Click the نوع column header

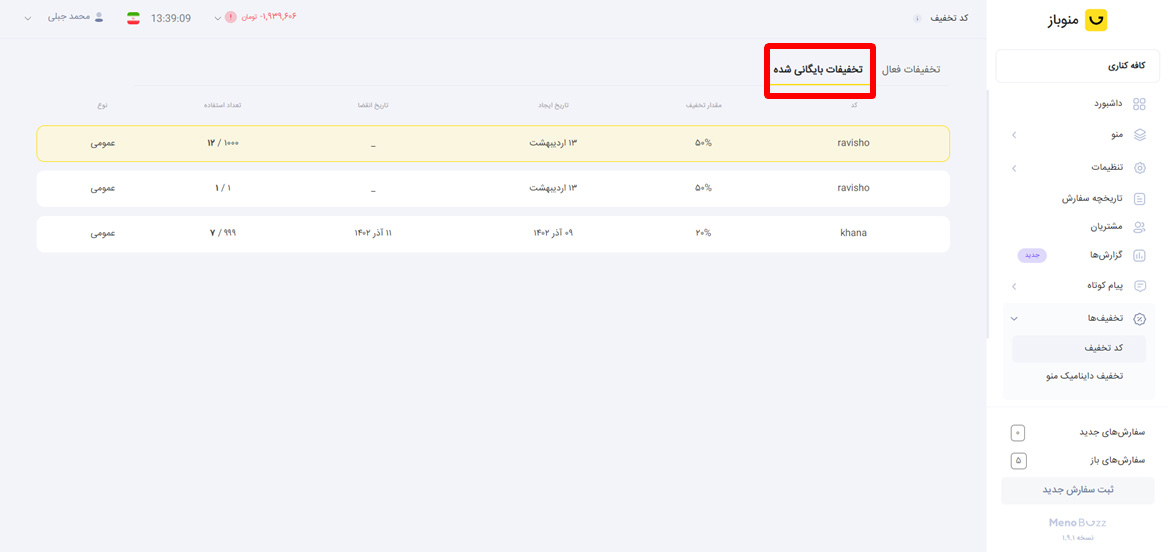click(103, 105)
